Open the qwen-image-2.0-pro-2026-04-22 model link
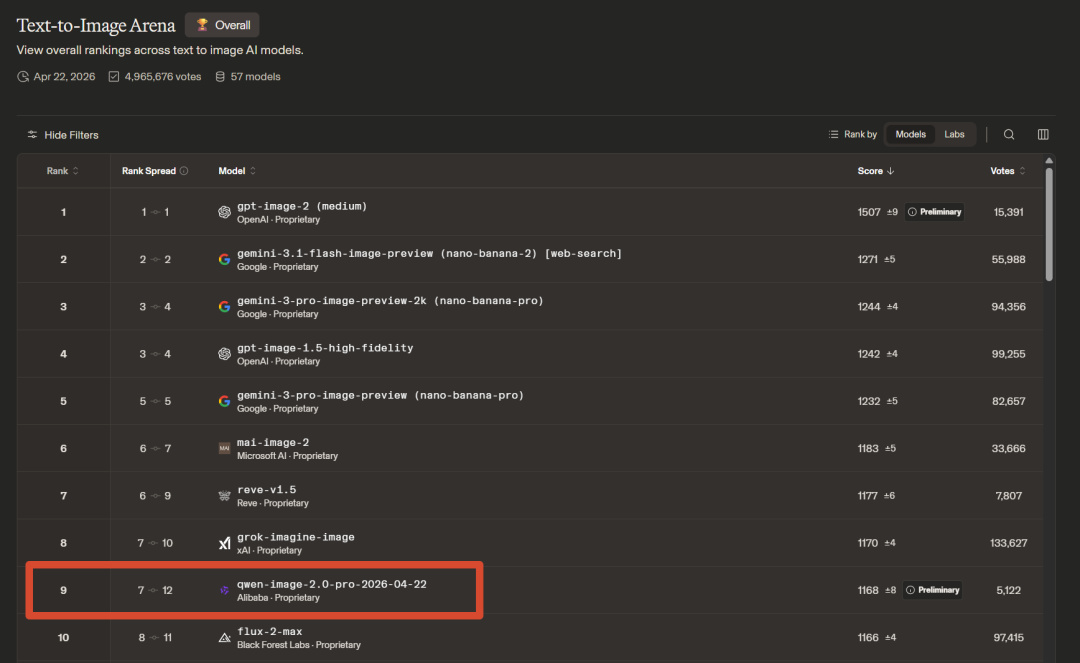The height and width of the screenshot is (663, 1080). (x=331, y=584)
